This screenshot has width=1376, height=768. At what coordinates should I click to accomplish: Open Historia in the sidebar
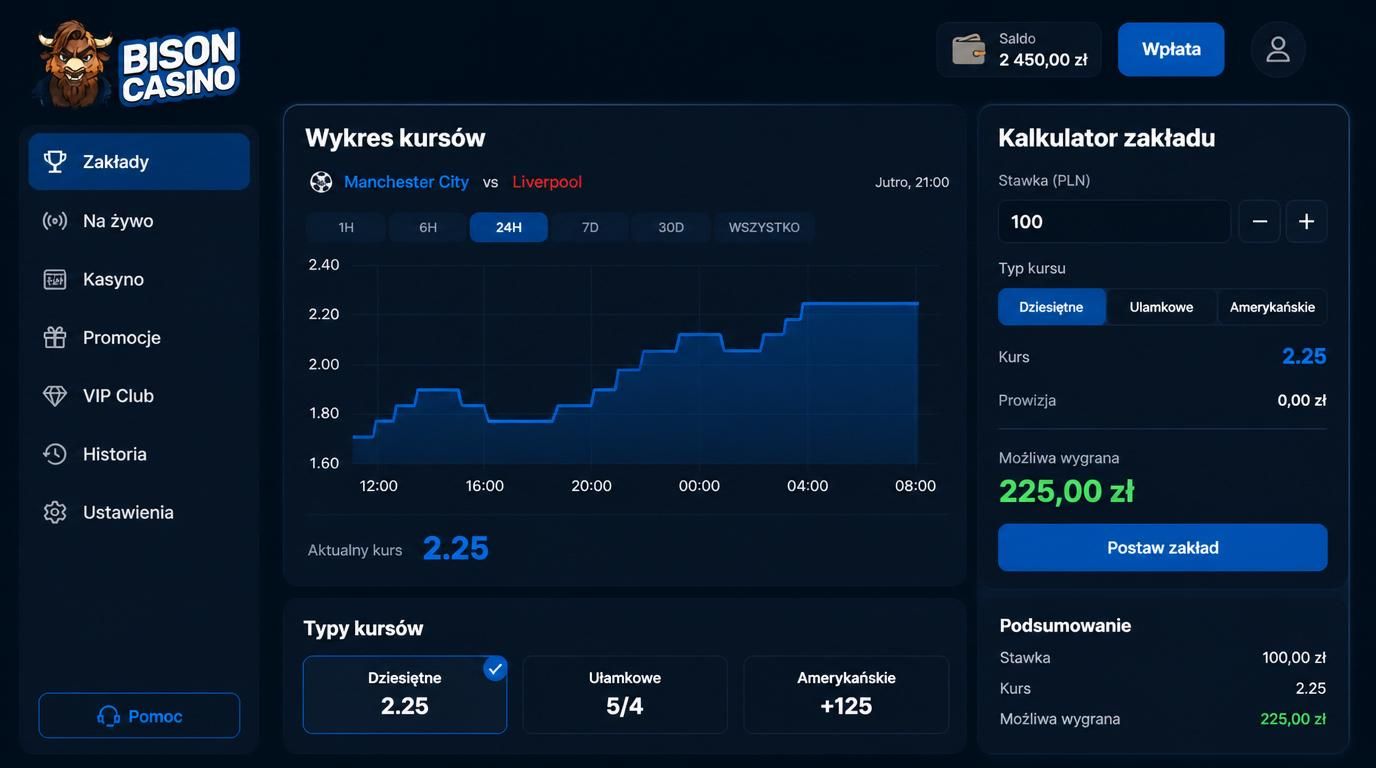(x=139, y=454)
